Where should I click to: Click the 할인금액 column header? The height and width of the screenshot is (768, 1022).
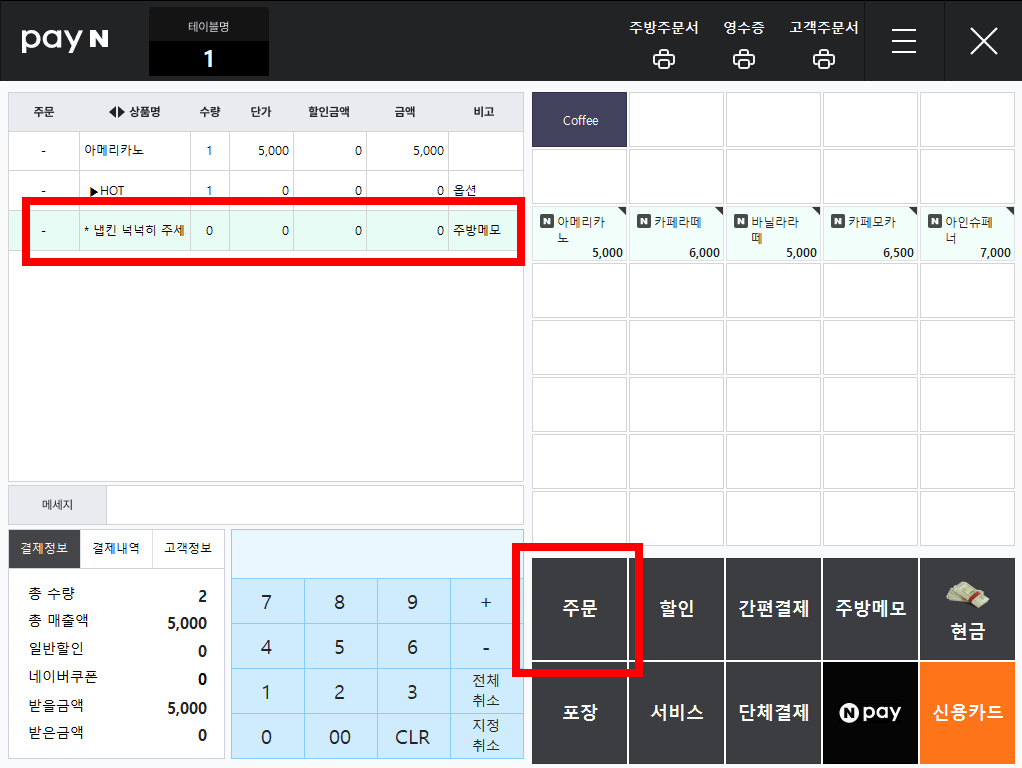click(329, 112)
